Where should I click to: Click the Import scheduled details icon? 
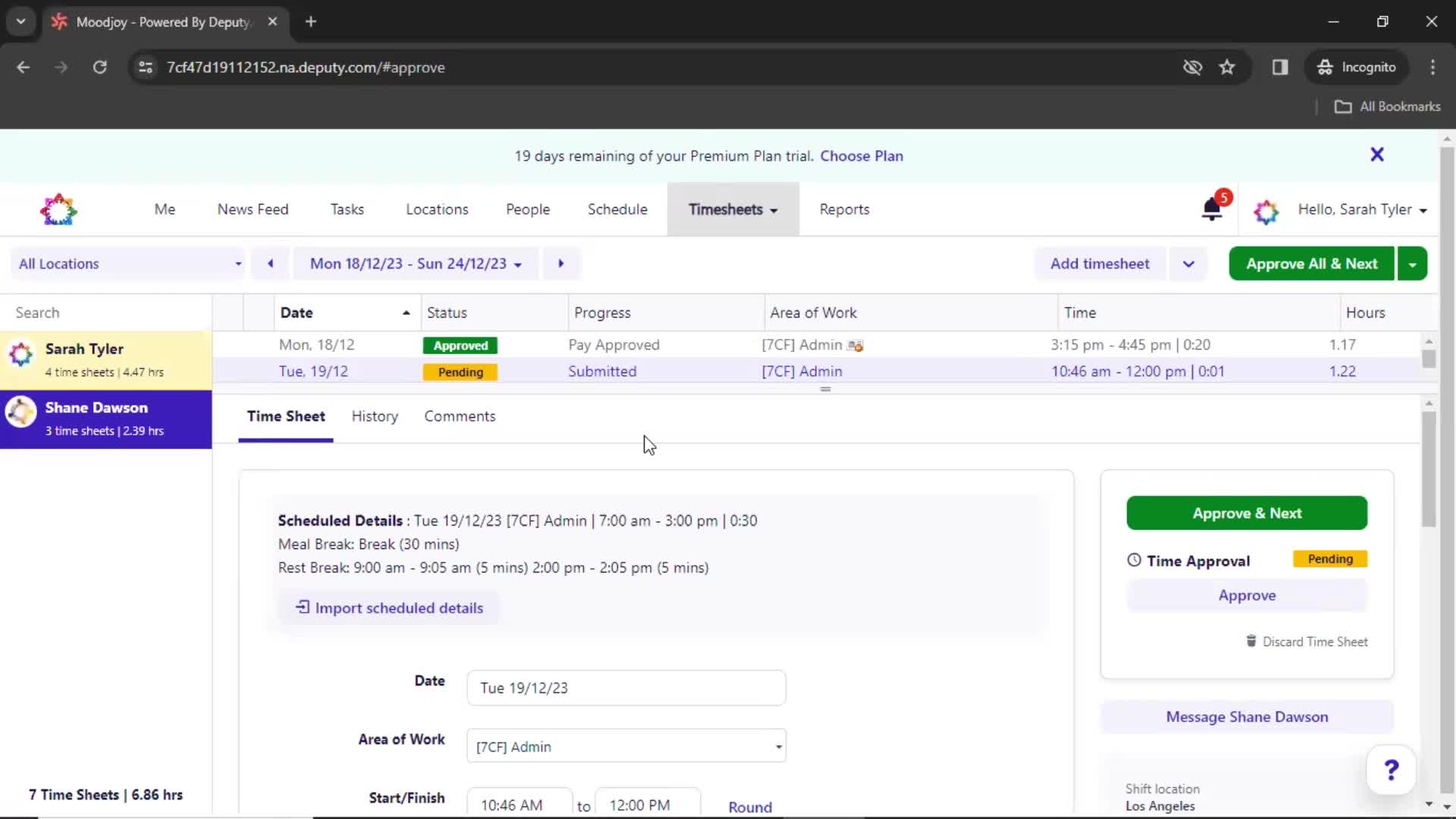point(302,607)
